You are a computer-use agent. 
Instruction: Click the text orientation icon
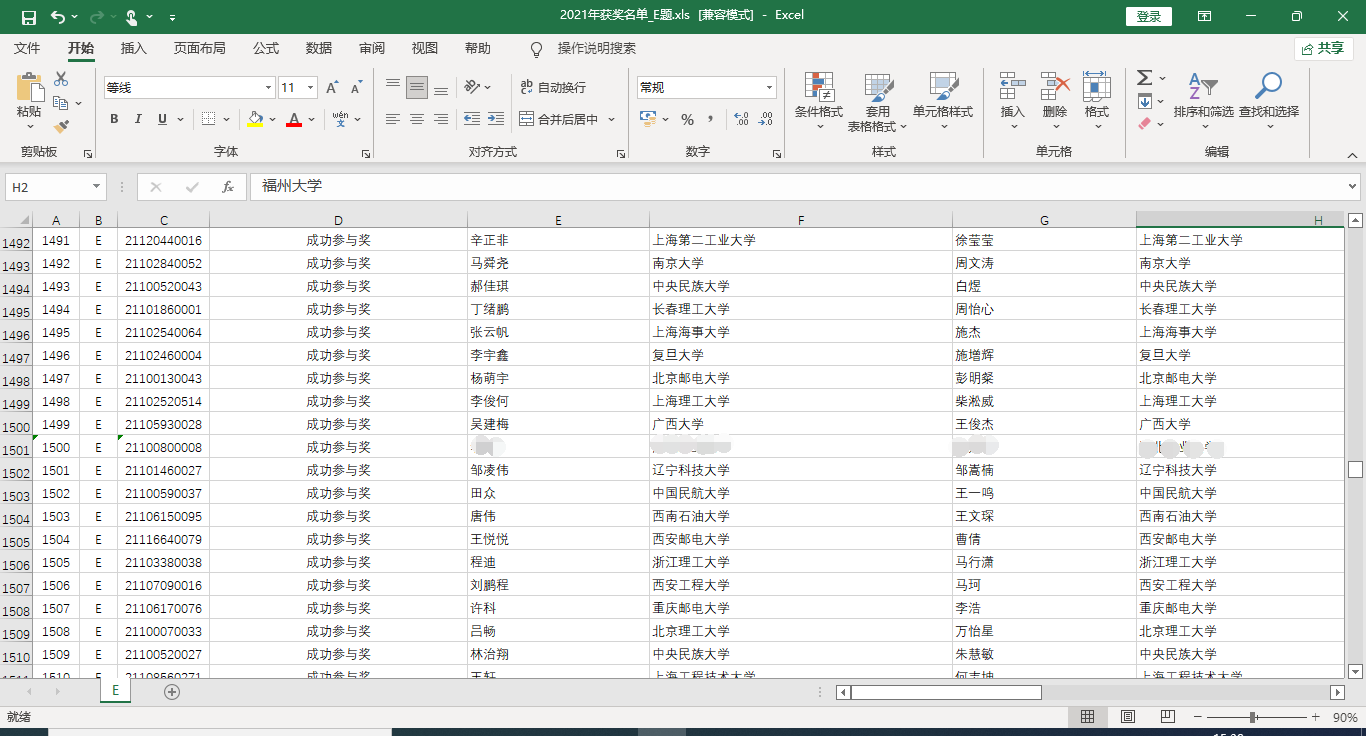[x=473, y=87]
